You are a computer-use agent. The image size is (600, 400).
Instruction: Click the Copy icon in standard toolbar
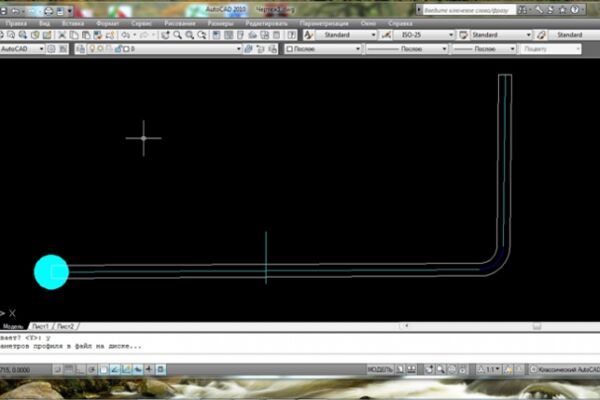click(x=74, y=35)
